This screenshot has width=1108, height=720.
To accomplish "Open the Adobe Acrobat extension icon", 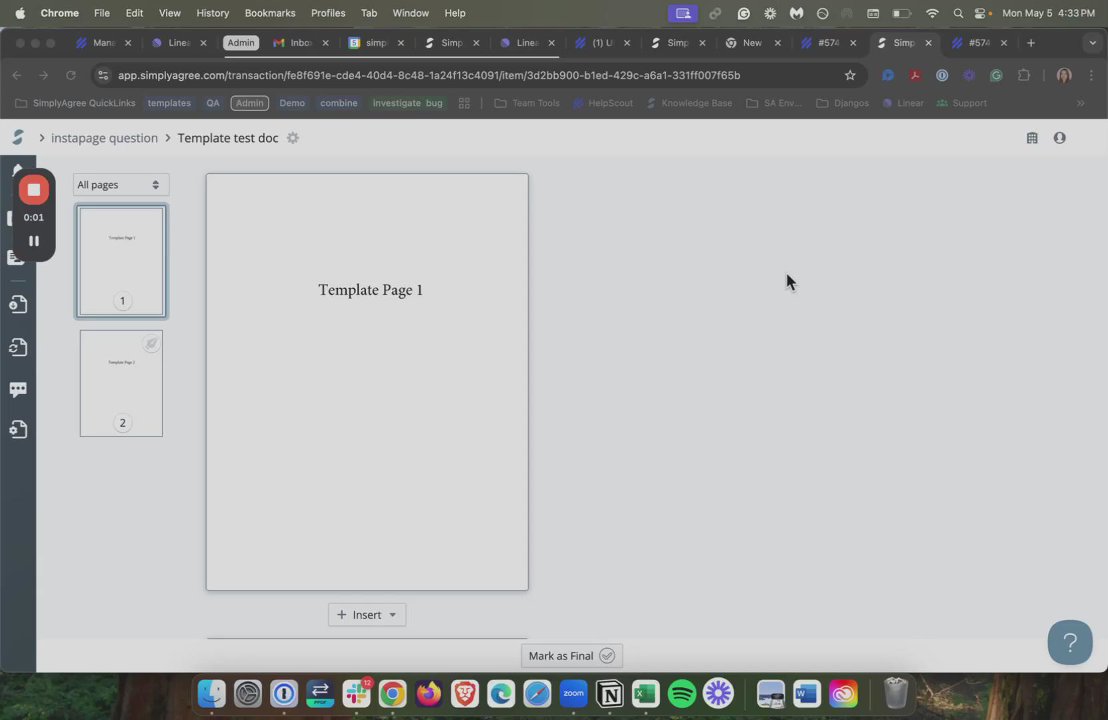I will point(914,75).
